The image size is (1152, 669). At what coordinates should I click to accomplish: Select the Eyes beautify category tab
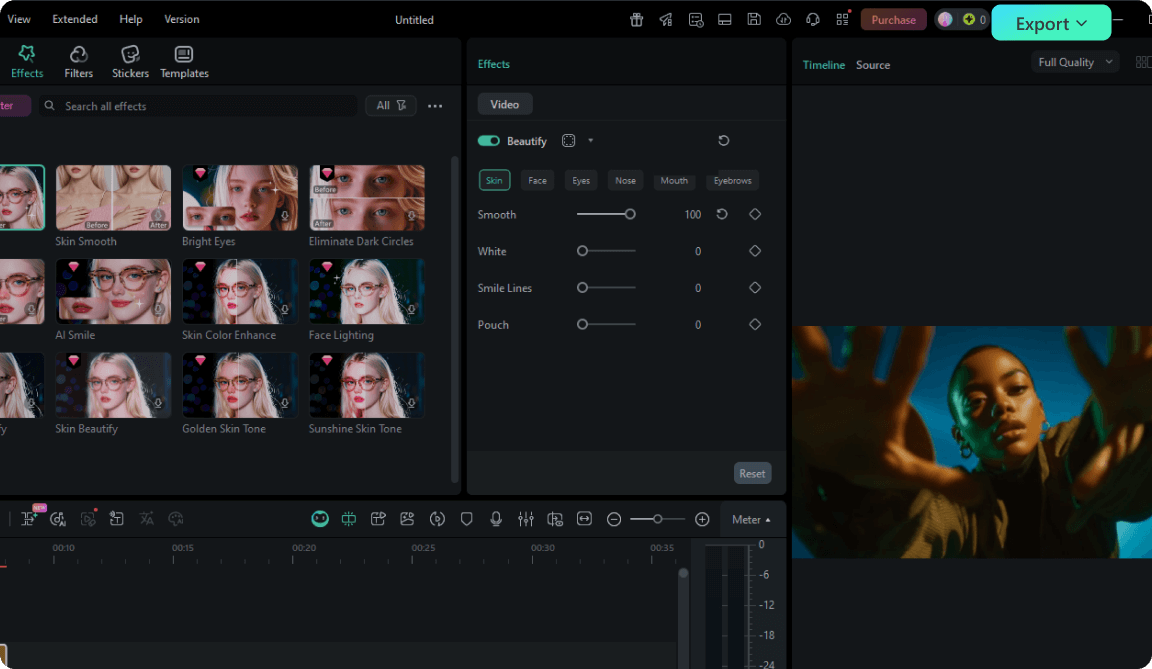[x=581, y=181]
